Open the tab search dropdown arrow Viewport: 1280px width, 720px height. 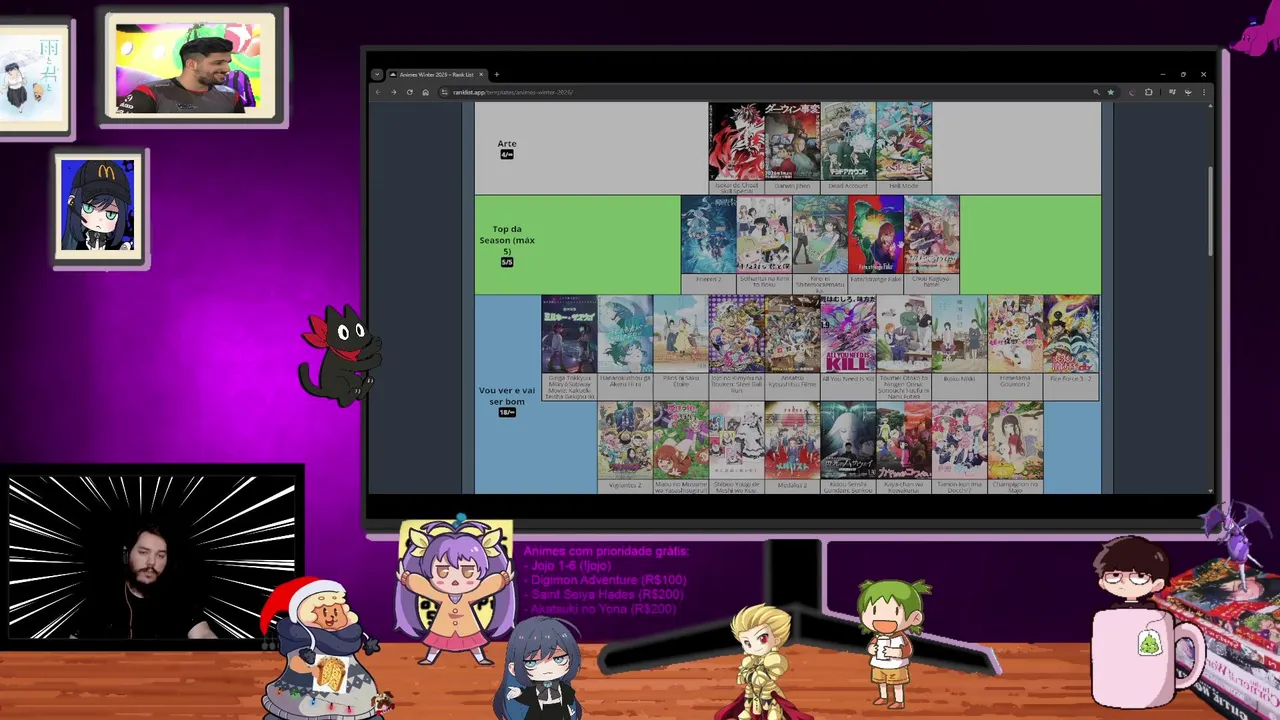point(377,74)
